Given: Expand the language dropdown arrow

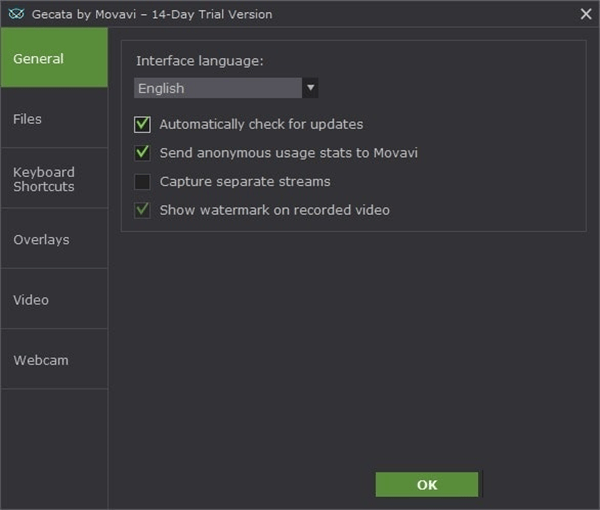Looking at the screenshot, I should [310, 88].
